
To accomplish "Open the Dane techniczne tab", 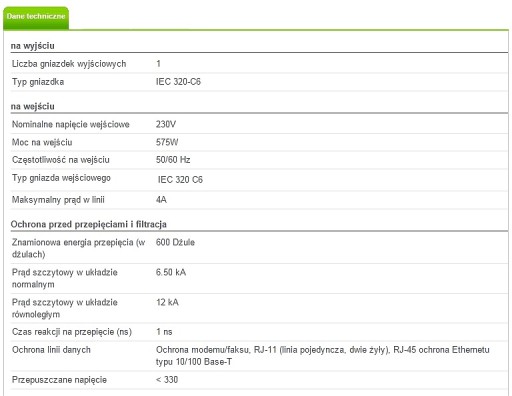I will pyautogui.click(x=36, y=18).
